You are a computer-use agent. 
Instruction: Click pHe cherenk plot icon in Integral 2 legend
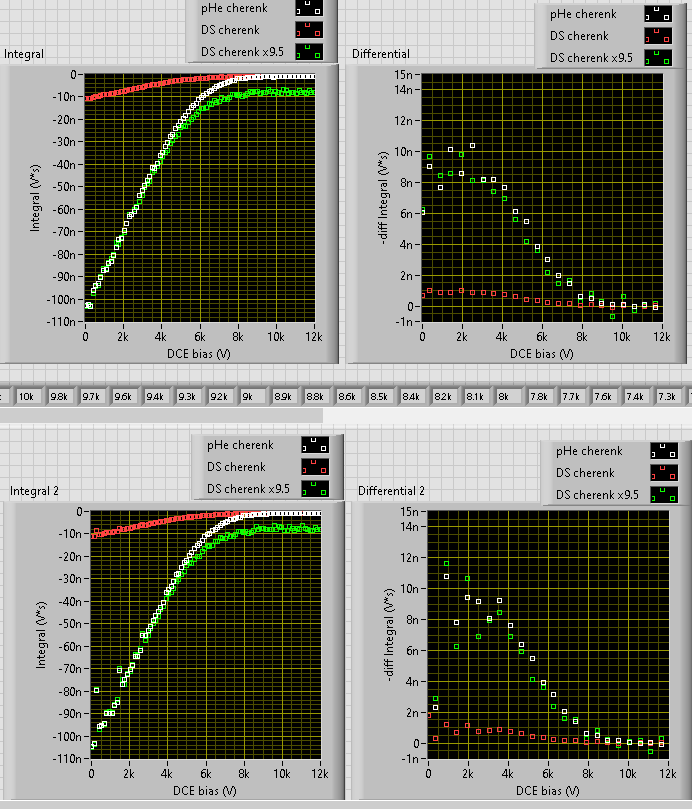pos(315,445)
